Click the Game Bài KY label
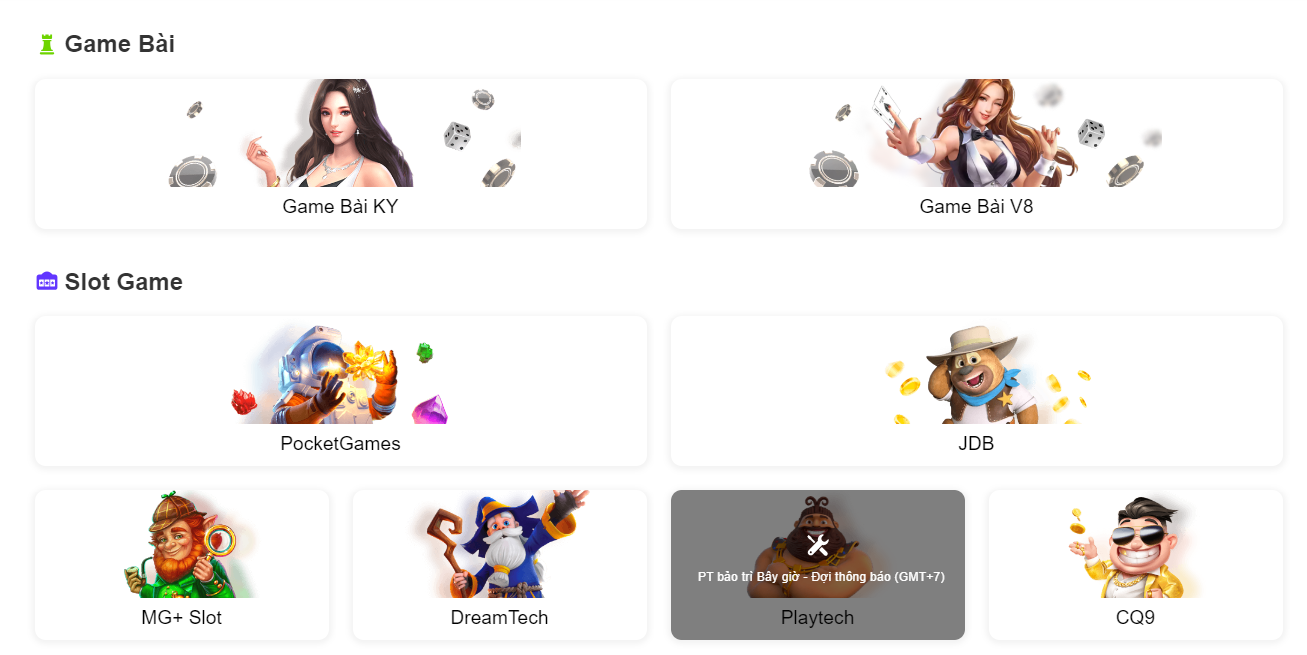 [x=341, y=207]
